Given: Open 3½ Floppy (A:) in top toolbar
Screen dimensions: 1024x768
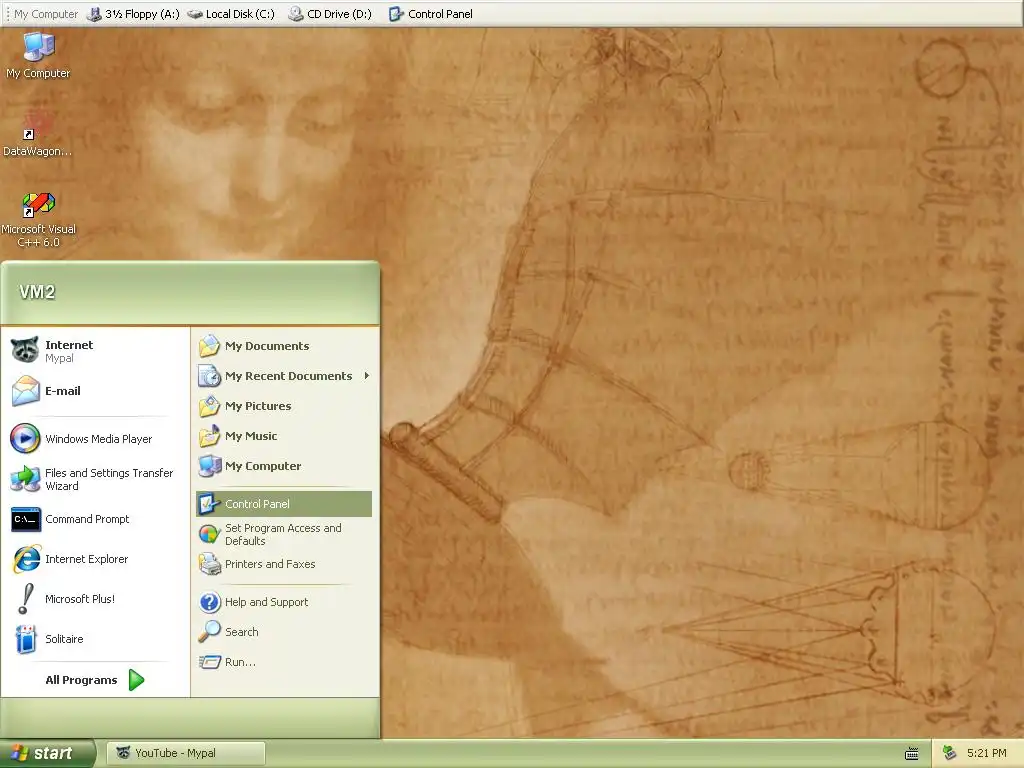Looking at the screenshot, I should point(133,14).
